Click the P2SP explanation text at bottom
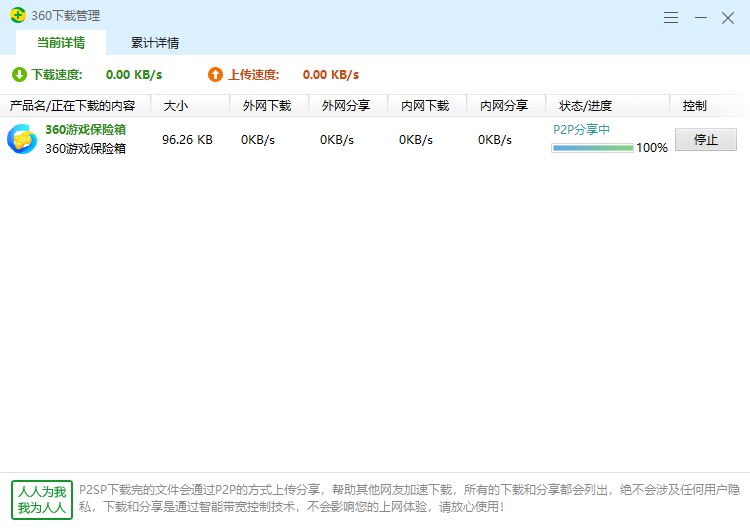Screen dimensions: 750x530 click(409, 498)
